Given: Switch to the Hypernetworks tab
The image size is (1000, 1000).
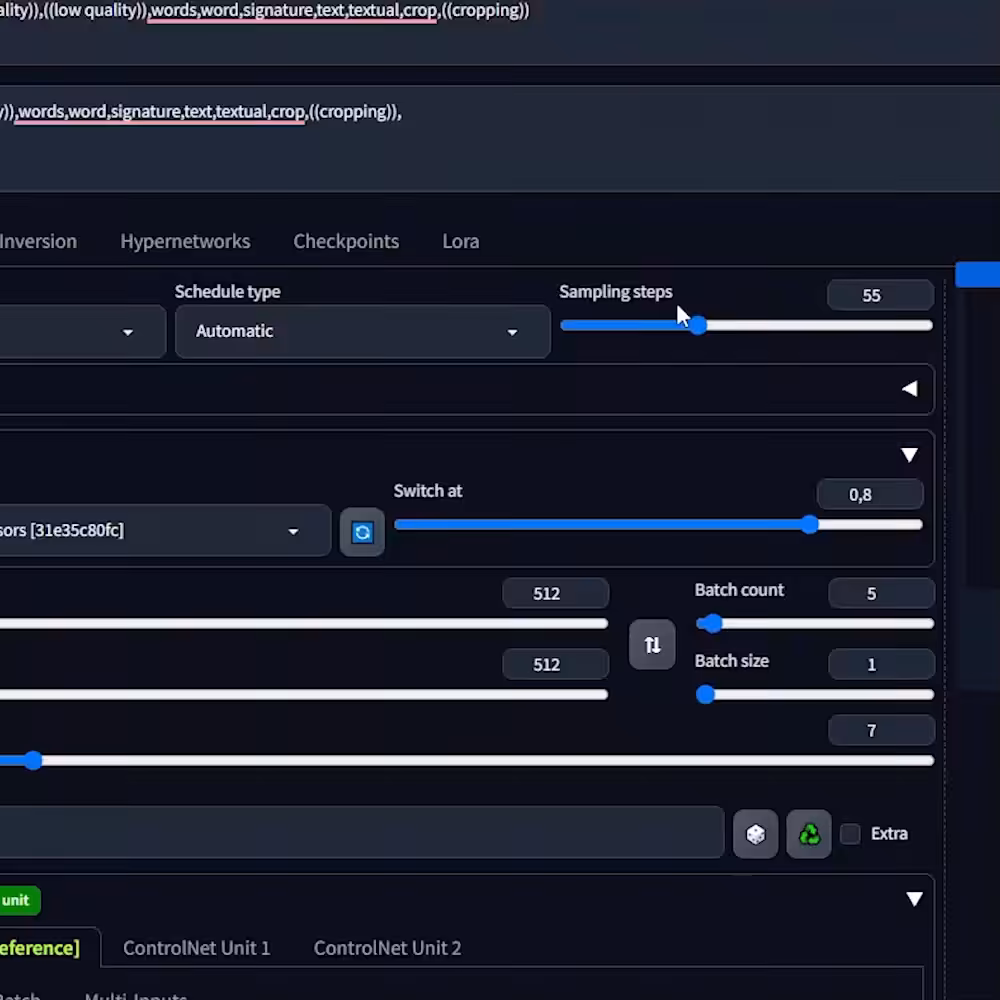Looking at the screenshot, I should click(185, 241).
